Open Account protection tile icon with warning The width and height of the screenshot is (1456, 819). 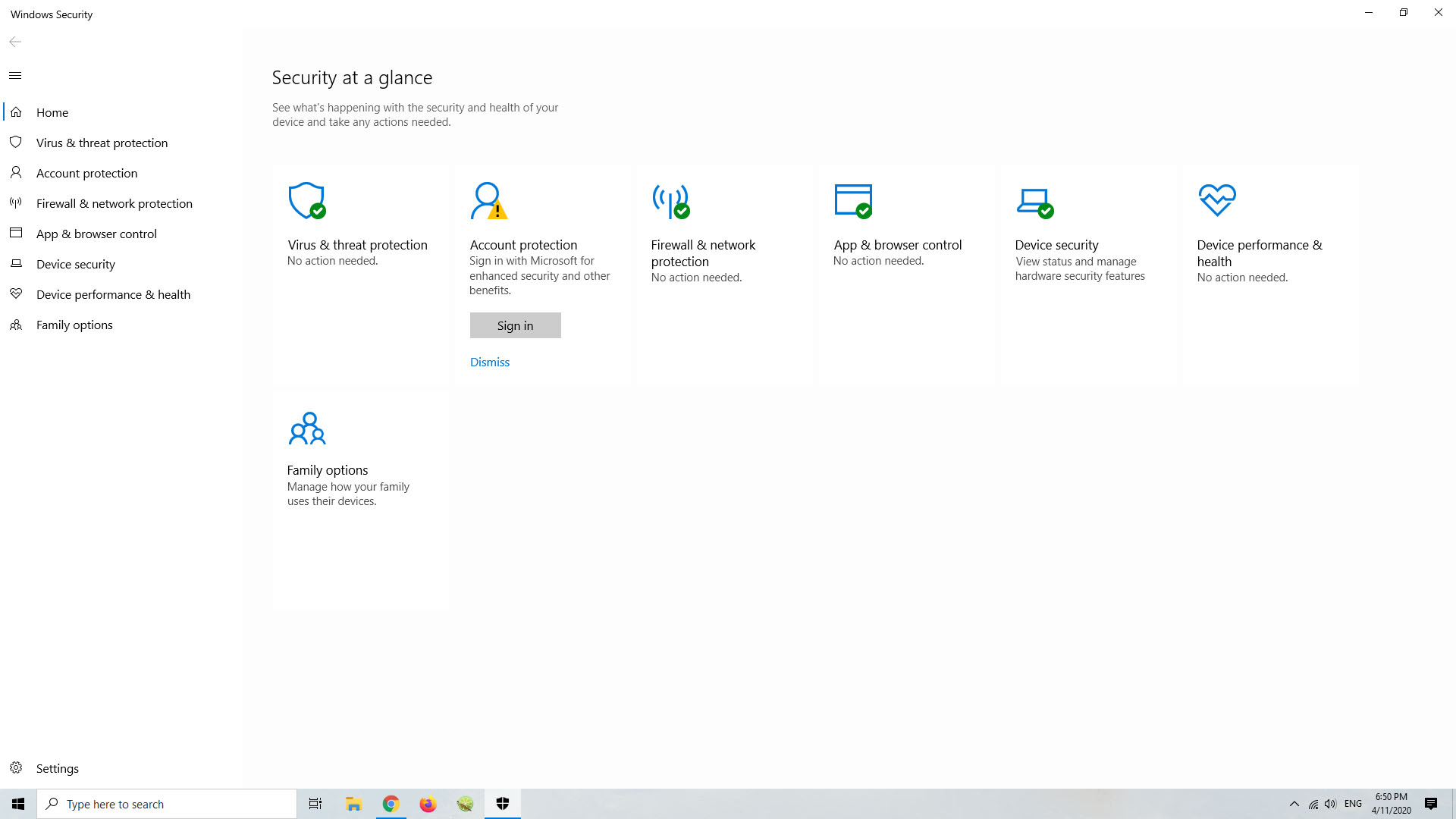tap(489, 201)
